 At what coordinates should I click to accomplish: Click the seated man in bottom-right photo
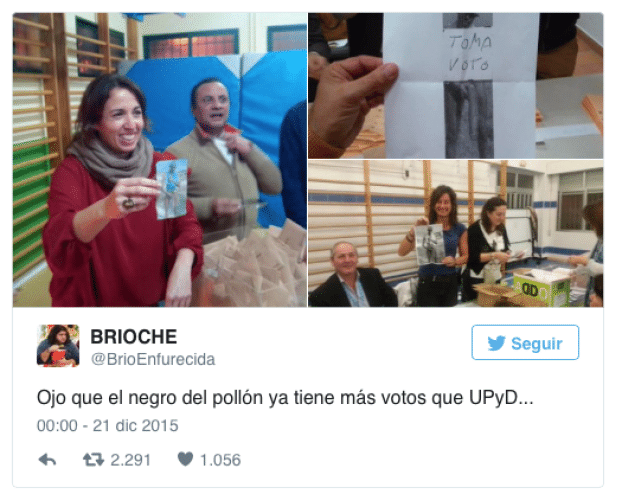[351, 275]
